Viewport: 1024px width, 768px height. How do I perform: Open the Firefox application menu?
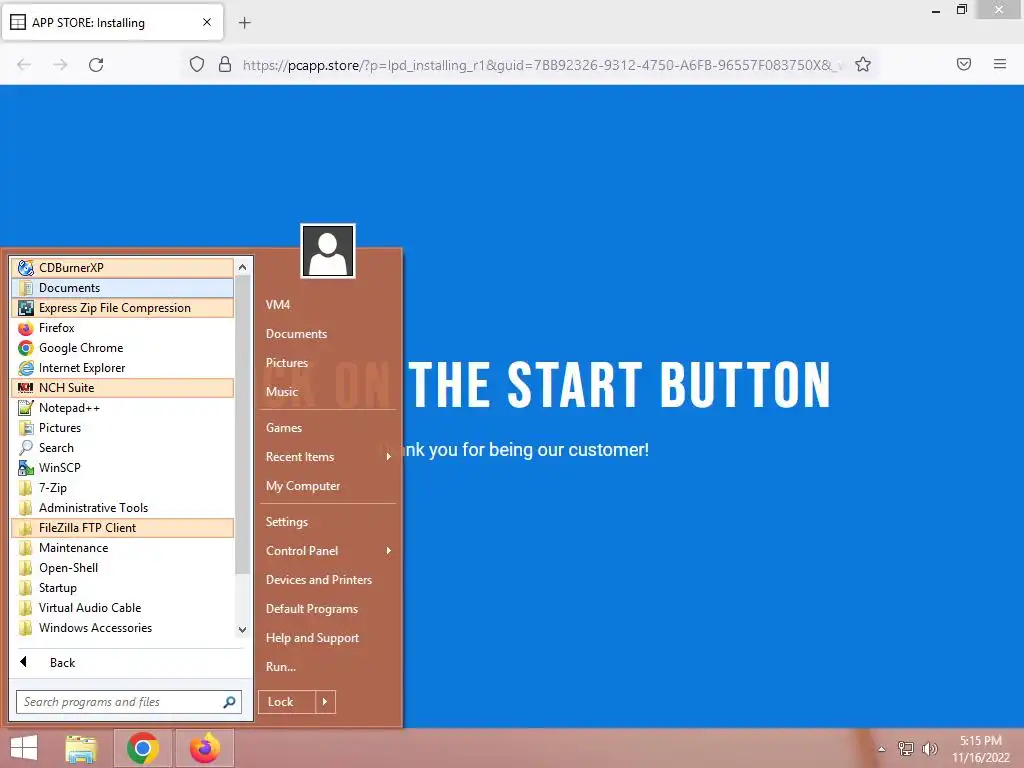(1000, 64)
